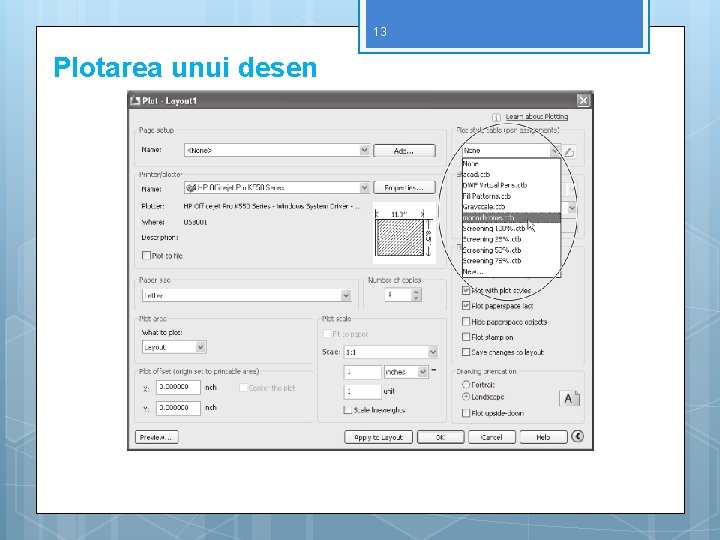Toggle the Plot with plot styles checkbox
This screenshot has width=720, height=540.
tap(466, 290)
